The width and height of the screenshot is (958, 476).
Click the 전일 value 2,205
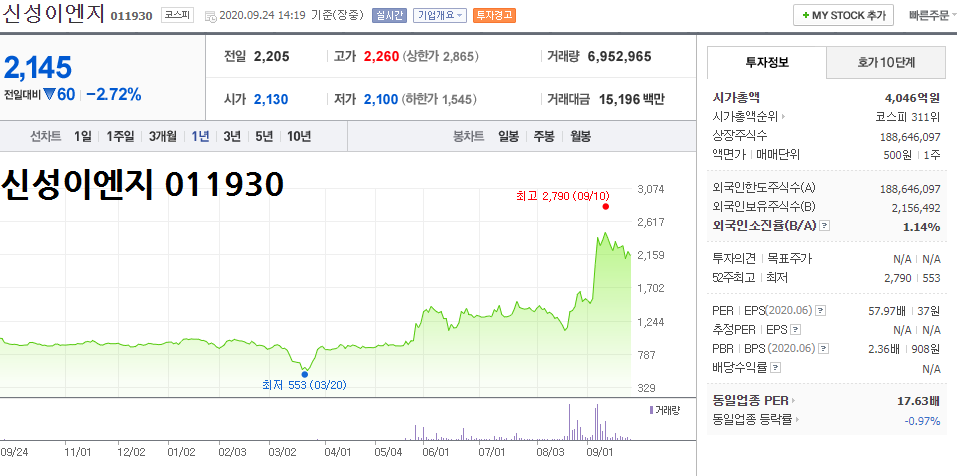tap(272, 57)
